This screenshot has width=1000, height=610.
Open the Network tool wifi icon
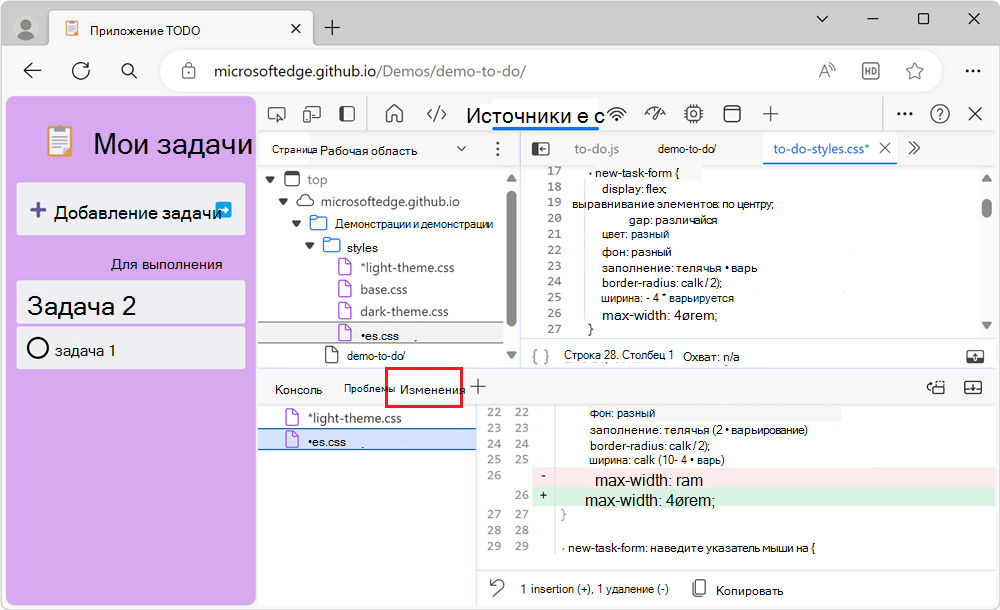[x=616, y=114]
